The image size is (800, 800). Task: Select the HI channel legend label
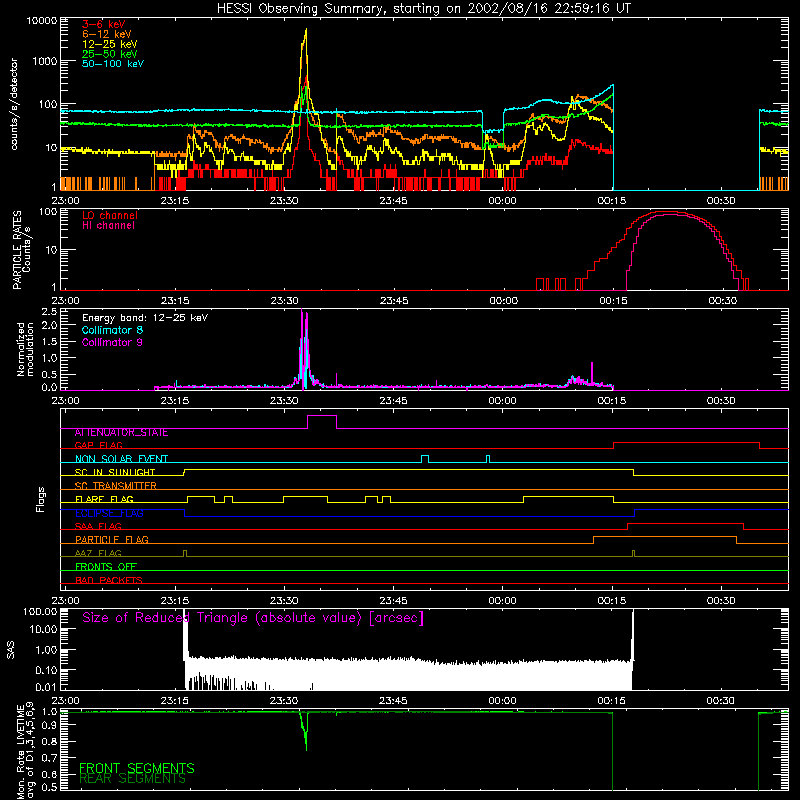point(108,226)
